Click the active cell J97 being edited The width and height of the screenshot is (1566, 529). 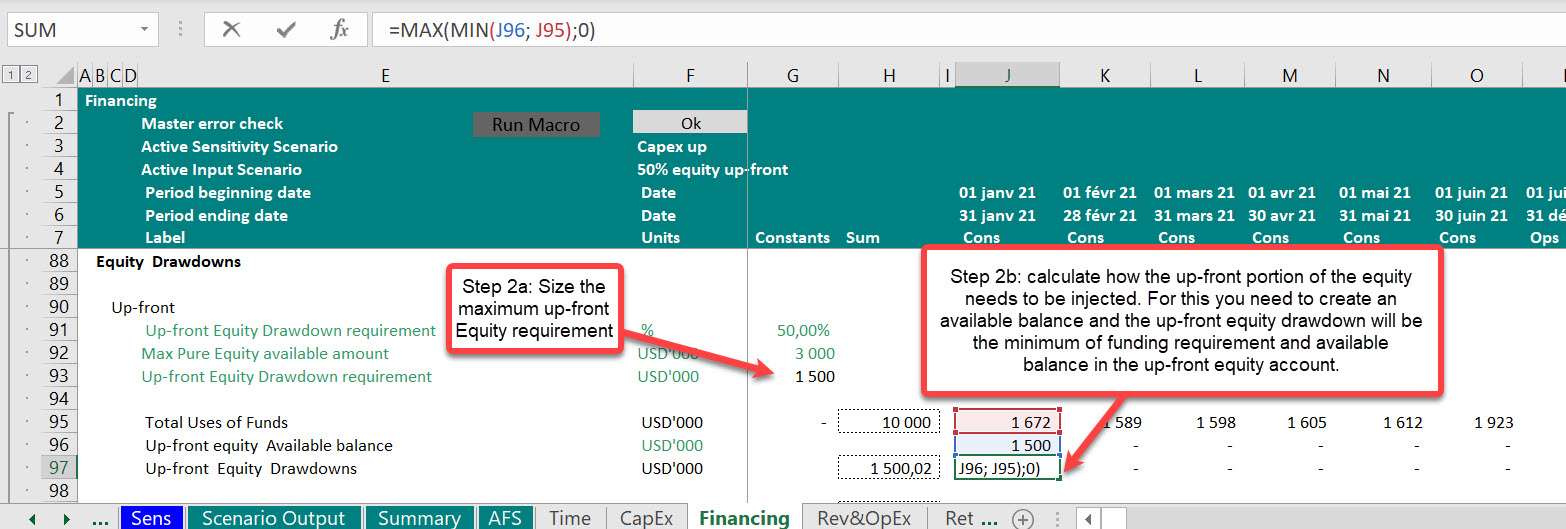[1007, 468]
